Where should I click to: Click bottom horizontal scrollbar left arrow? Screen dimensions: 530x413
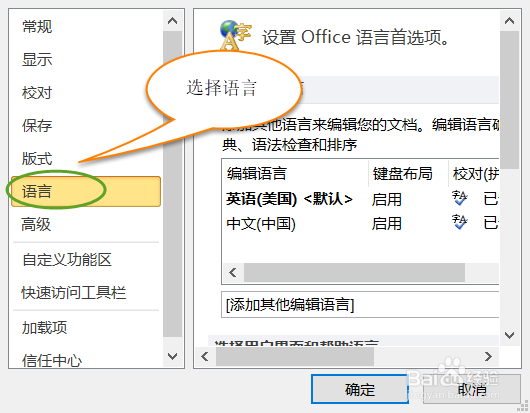pyautogui.click(x=205, y=356)
